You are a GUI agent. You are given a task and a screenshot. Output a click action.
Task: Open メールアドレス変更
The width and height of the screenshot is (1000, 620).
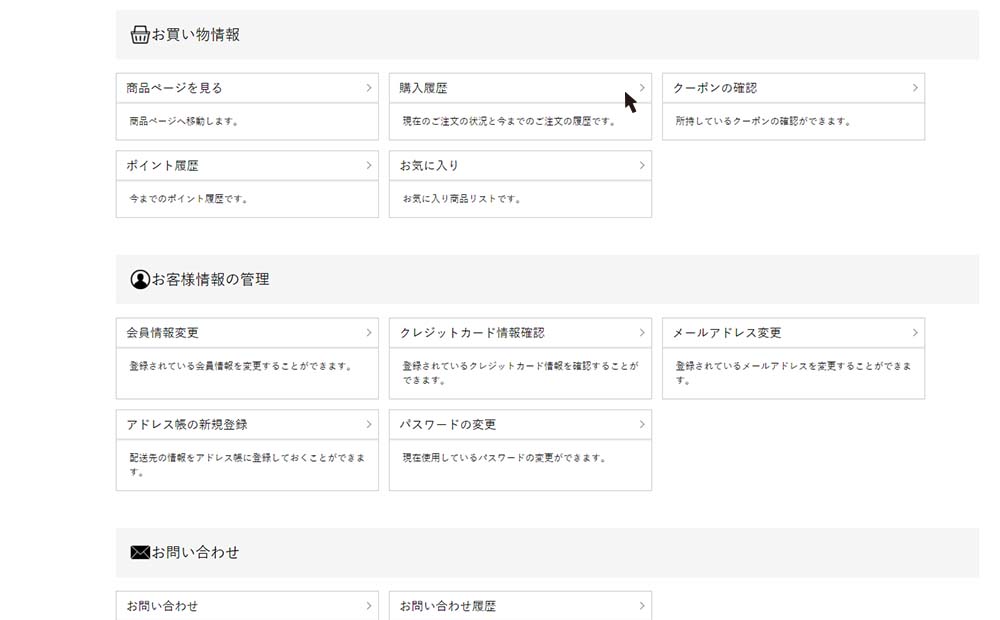click(730, 333)
